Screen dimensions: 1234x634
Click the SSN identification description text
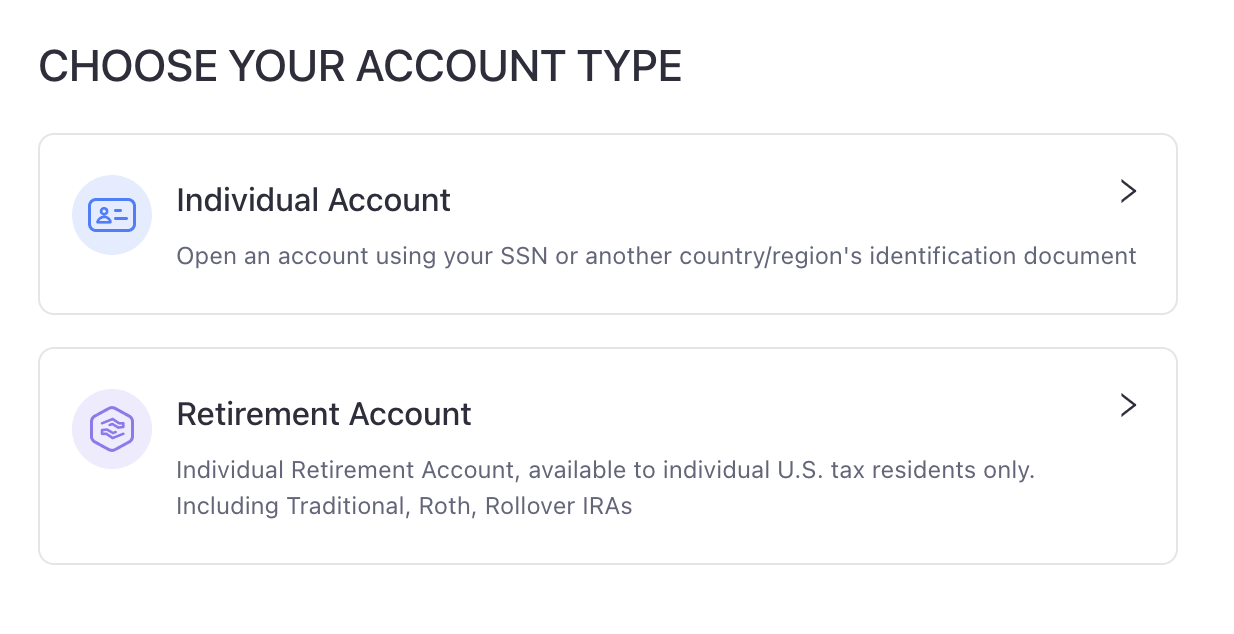coord(656,256)
